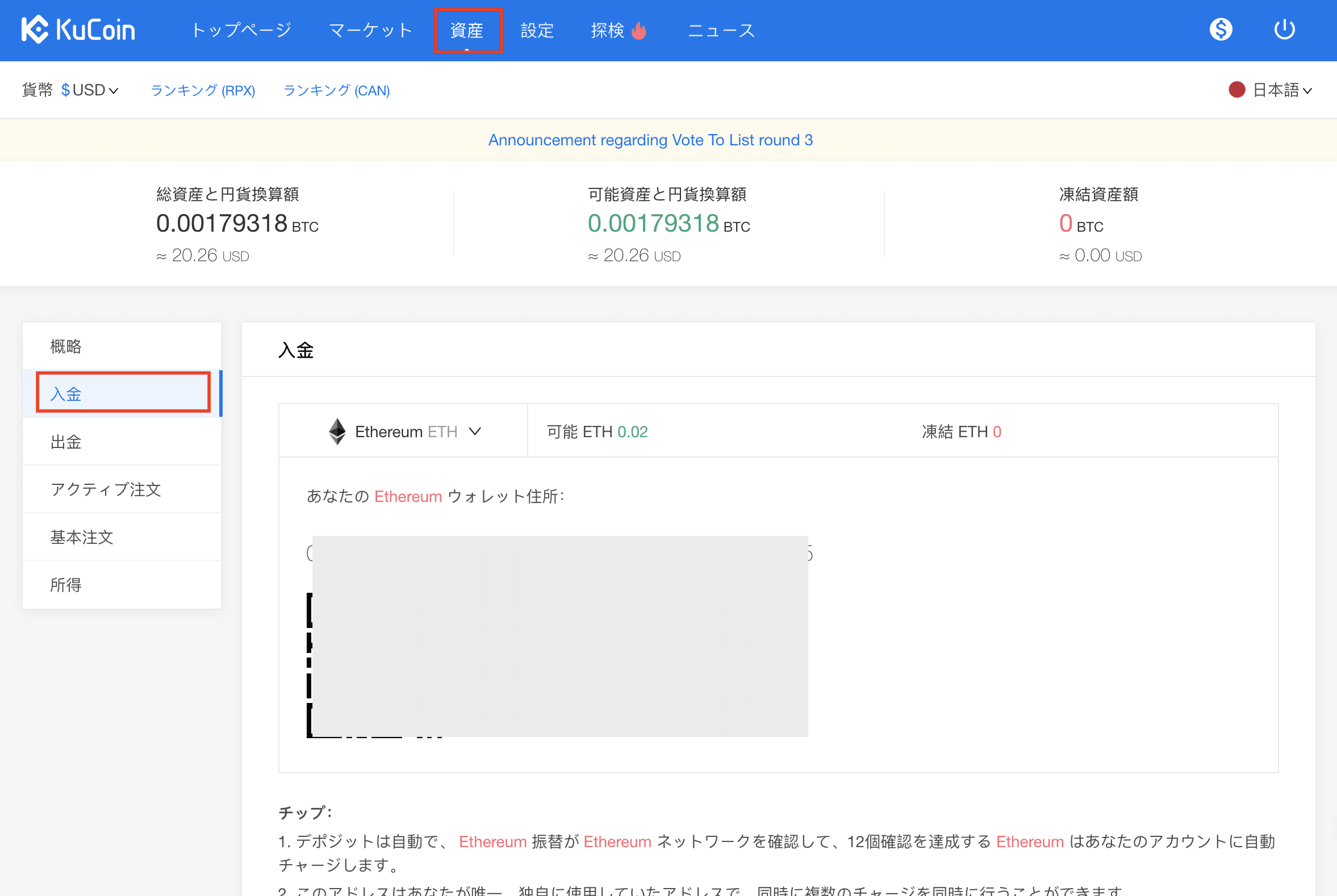The image size is (1337, 896).
Task: Click the red Japan flag circle
Action: (1236, 90)
